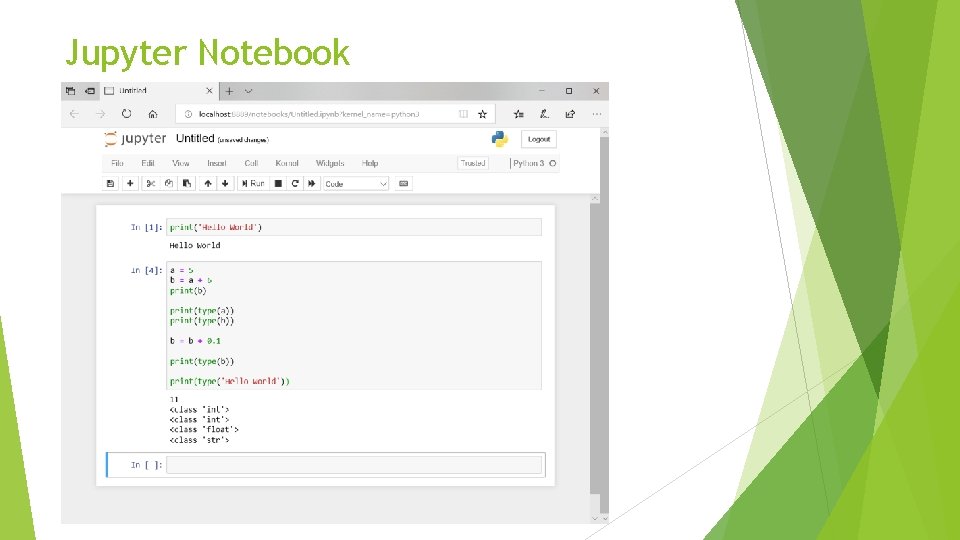Close the Untitled browser tab
Image resolution: width=960 pixels, height=540 pixels.
pos(209,91)
